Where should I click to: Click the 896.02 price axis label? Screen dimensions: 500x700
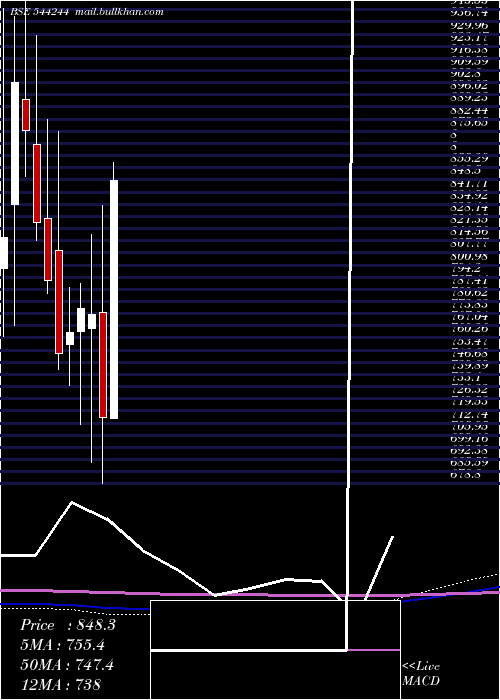tap(469, 87)
